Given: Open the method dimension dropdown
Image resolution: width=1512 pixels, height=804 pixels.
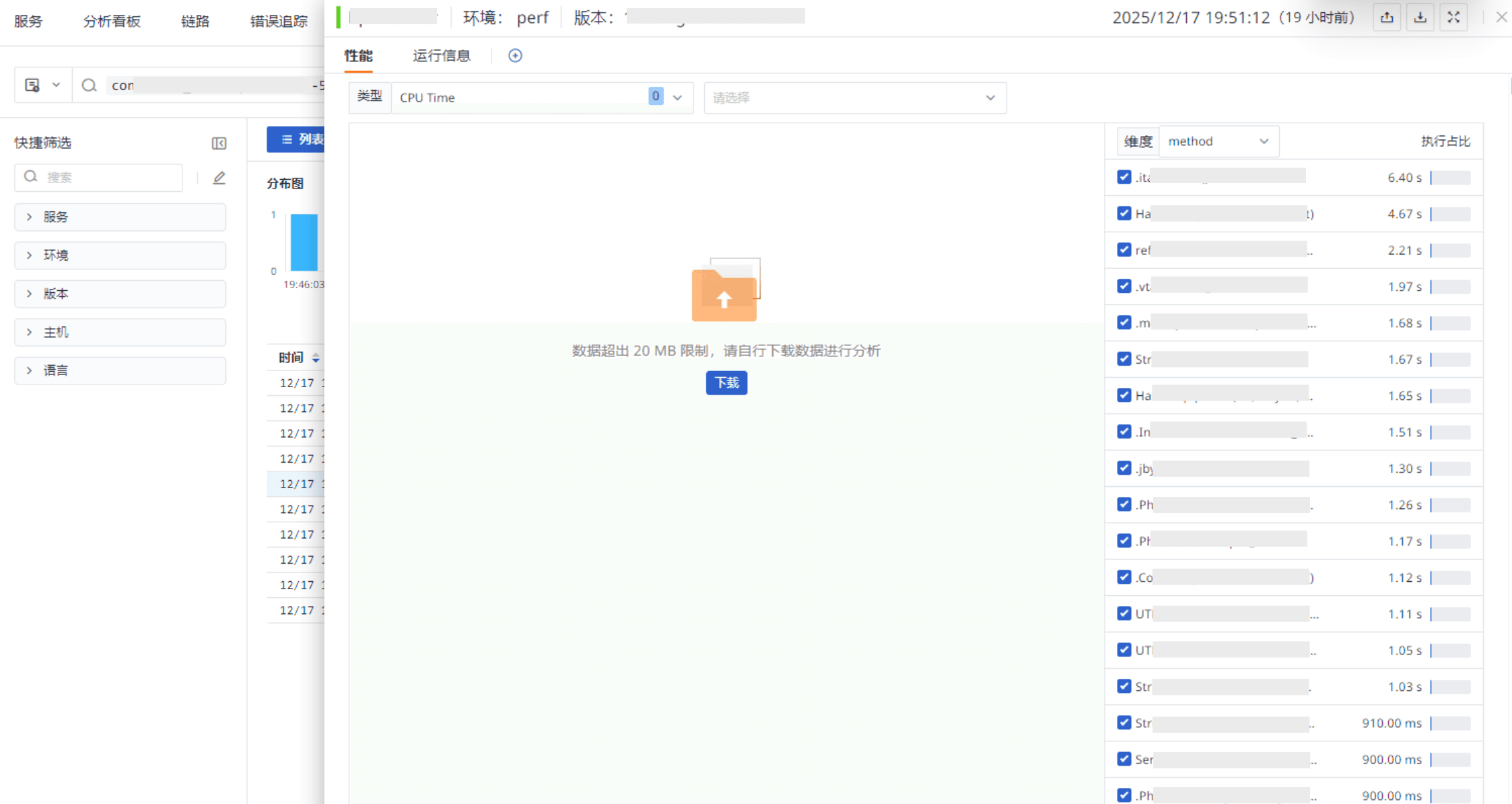Looking at the screenshot, I should pyautogui.click(x=1218, y=141).
